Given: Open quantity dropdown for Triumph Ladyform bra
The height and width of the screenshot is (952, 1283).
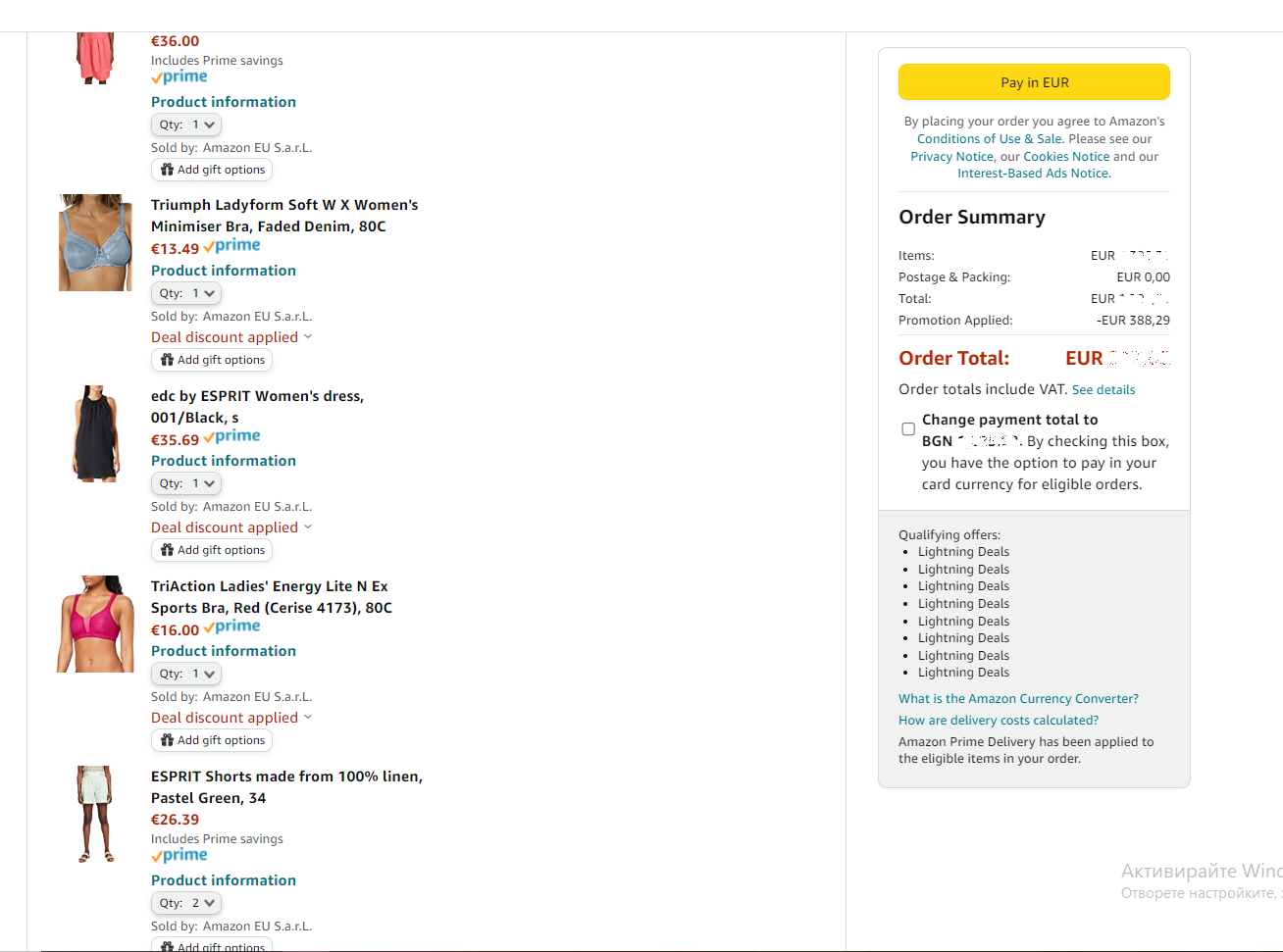Looking at the screenshot, I should (x=186, y=293).
